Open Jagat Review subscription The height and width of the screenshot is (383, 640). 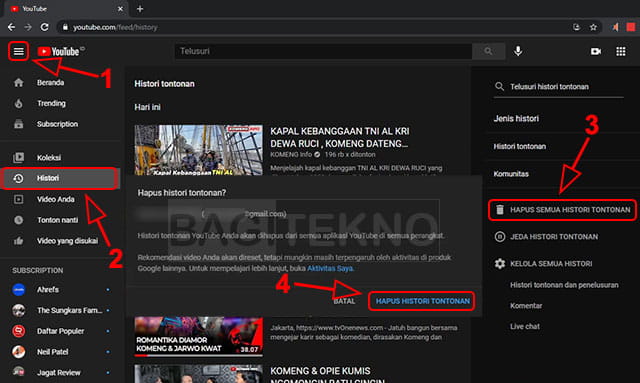click(60, 372)
